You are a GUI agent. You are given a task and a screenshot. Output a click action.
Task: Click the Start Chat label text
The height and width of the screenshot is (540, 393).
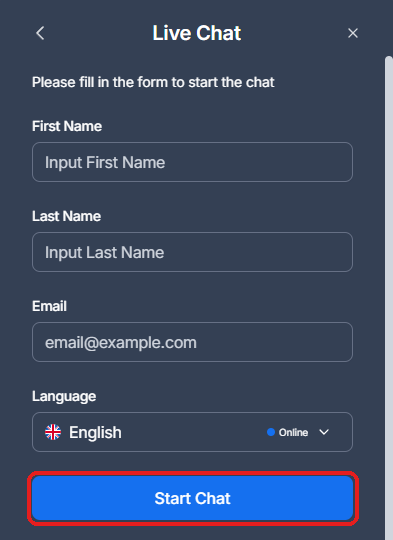coord(192,498)
